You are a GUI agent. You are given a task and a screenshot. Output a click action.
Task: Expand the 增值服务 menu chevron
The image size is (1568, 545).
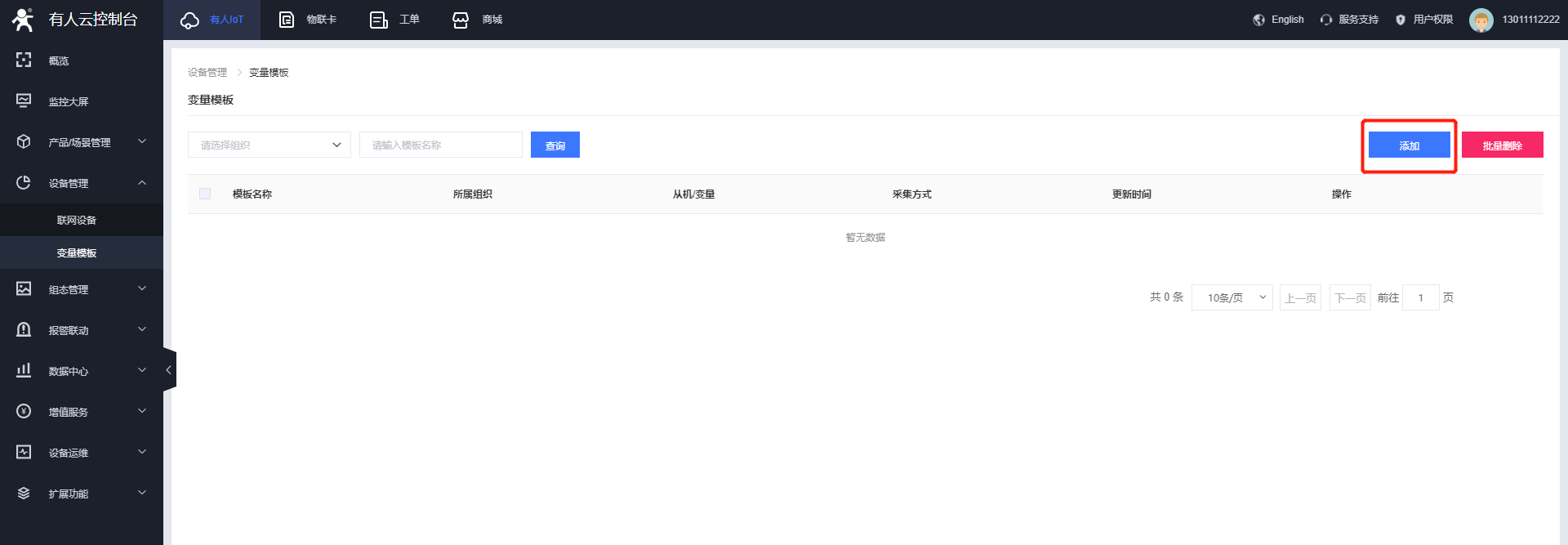(142, 411)
